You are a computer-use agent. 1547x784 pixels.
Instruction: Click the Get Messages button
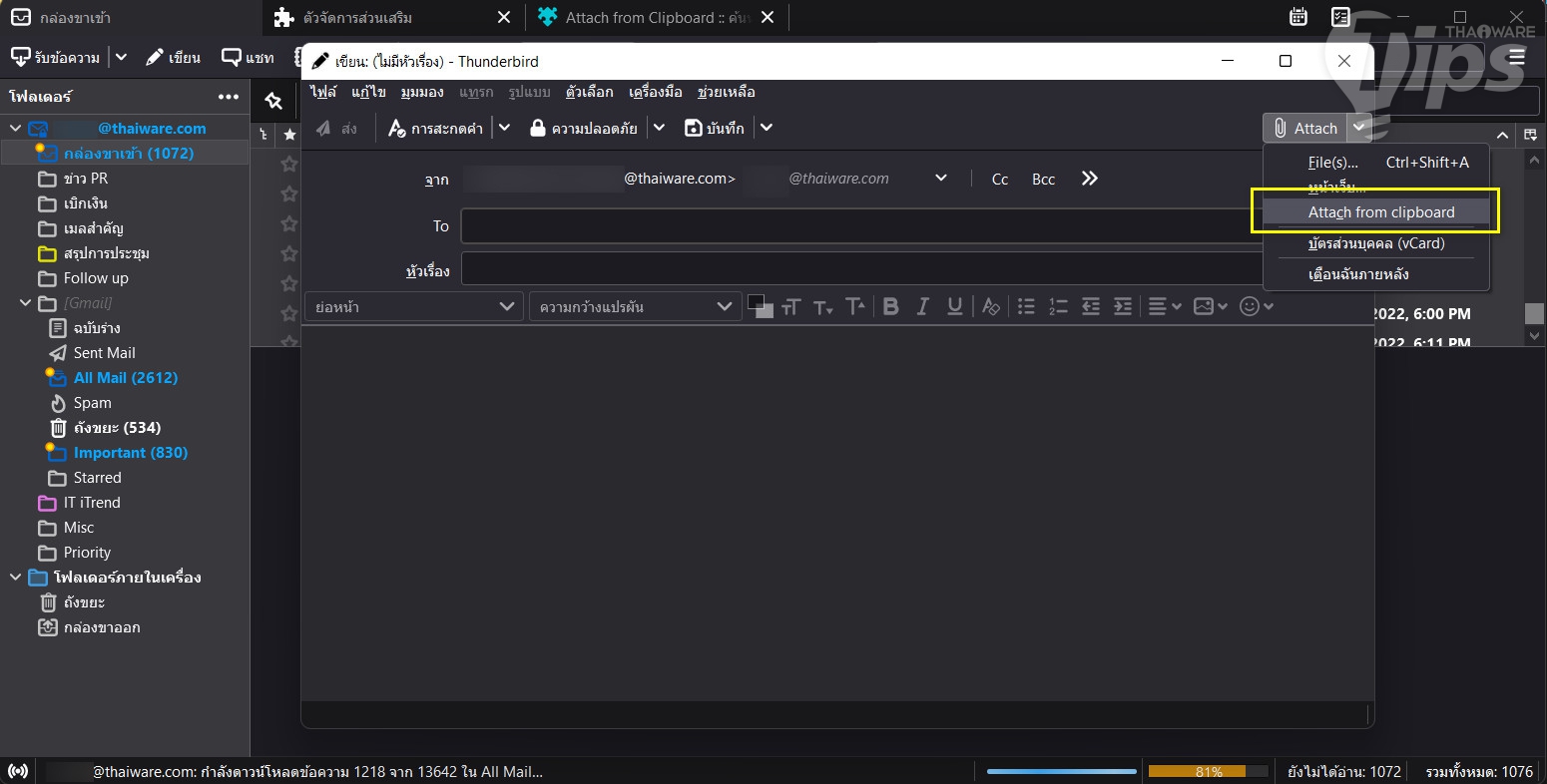coord(57,57)
